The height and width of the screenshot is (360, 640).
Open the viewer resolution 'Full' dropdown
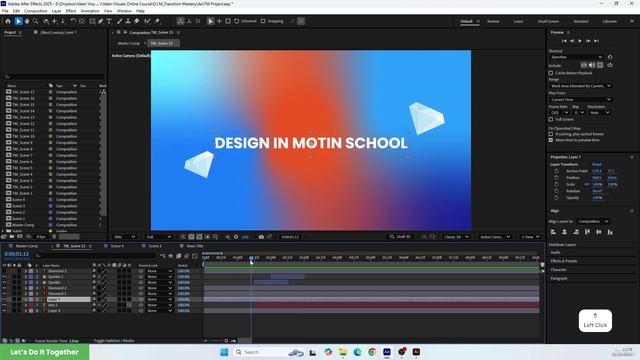[x=158, y=237]
